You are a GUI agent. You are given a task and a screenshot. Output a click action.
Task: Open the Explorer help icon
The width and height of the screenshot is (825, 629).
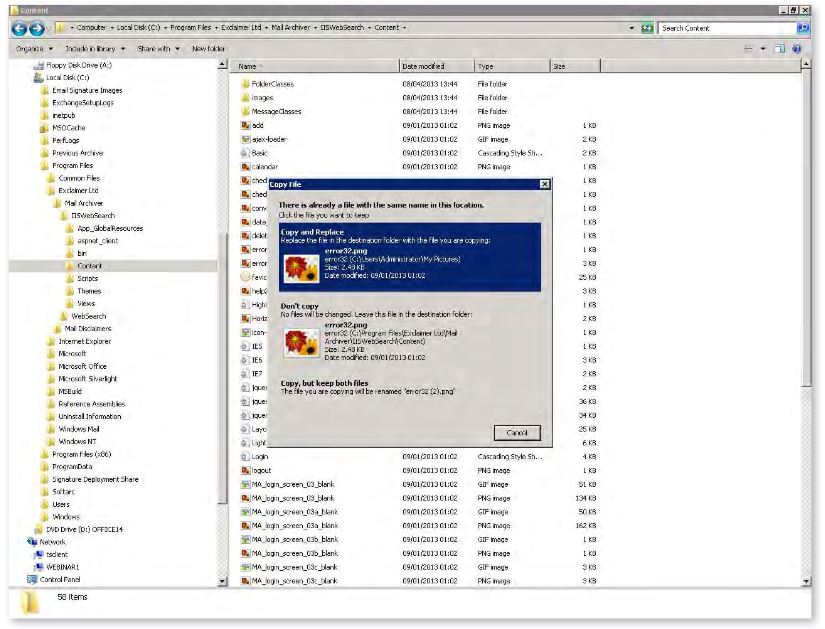click(797, 49)
